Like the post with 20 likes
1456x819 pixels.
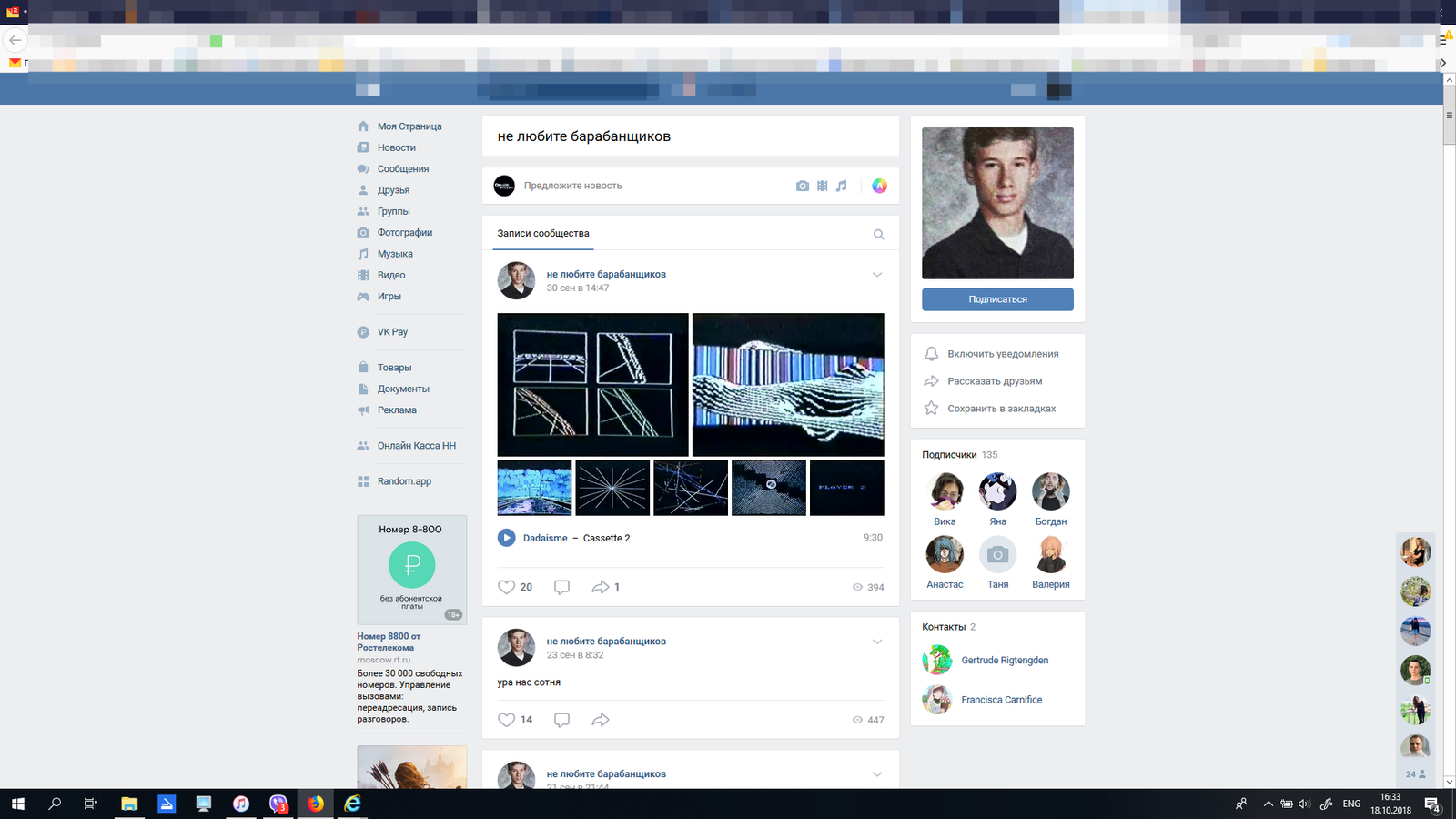pyautogui.click(x=507, y=588)
